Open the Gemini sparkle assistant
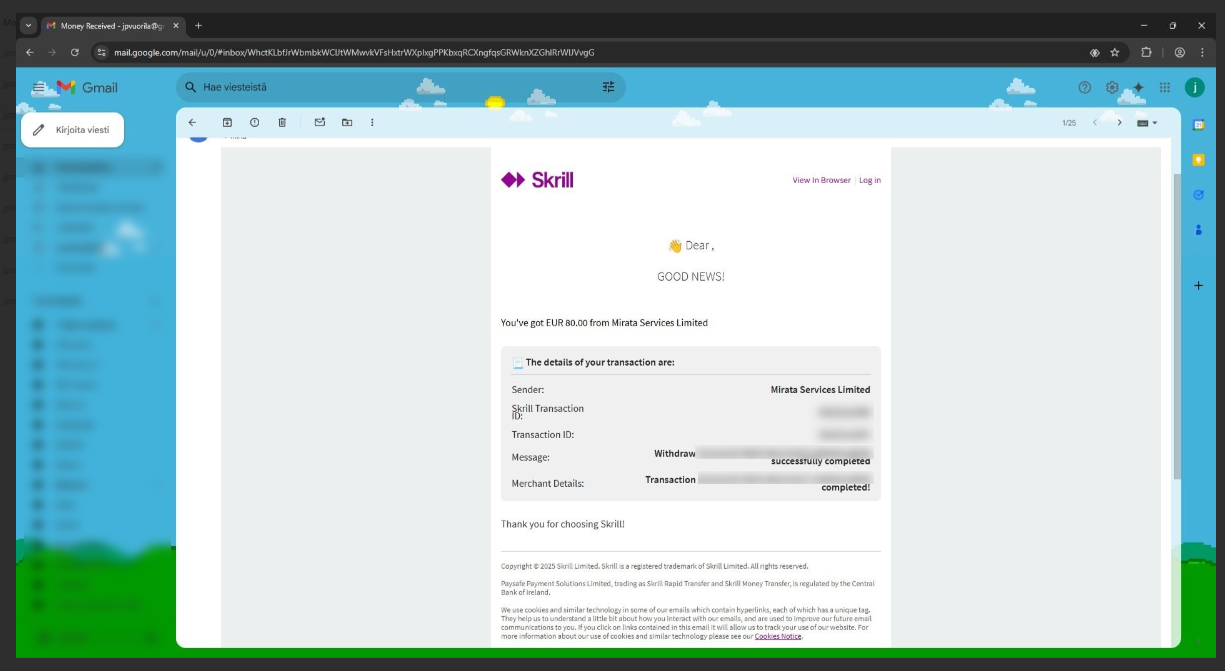 1138,88
